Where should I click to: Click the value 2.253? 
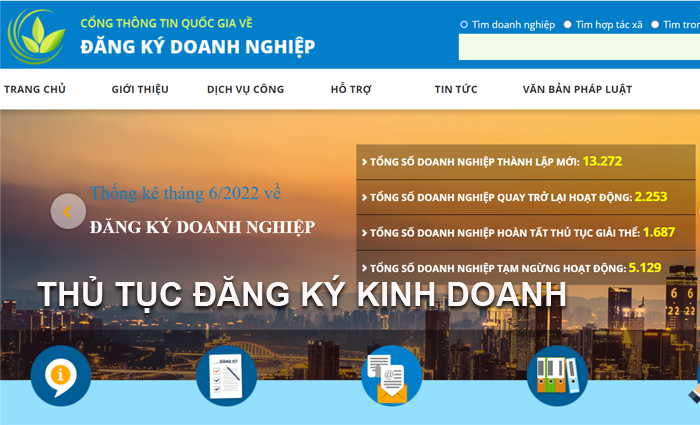tap(651, 196)
